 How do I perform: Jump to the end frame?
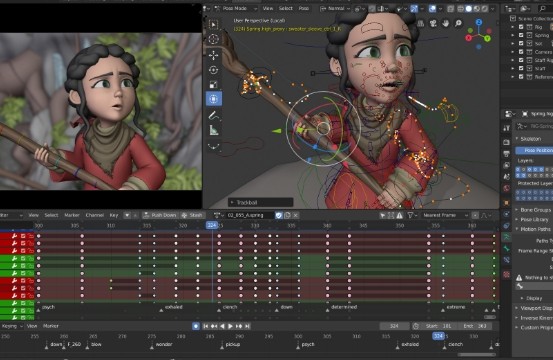248,326
